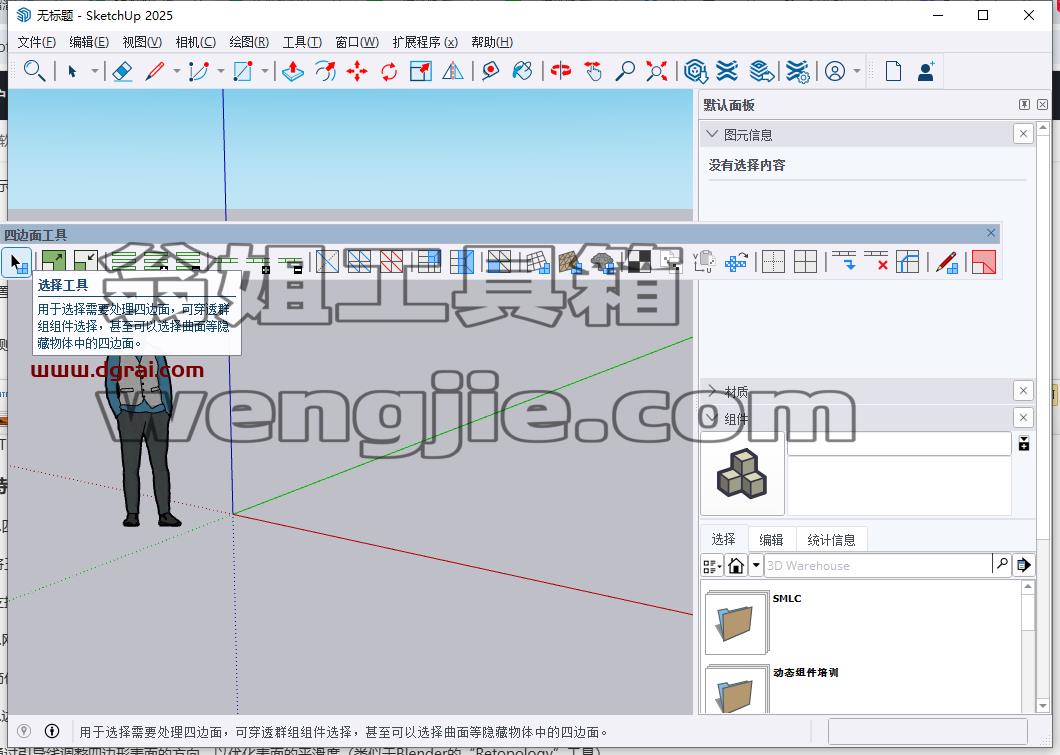Open Arc tool dropdown arrow
This screenshot has height=755, width=1060.
point(220,71)
